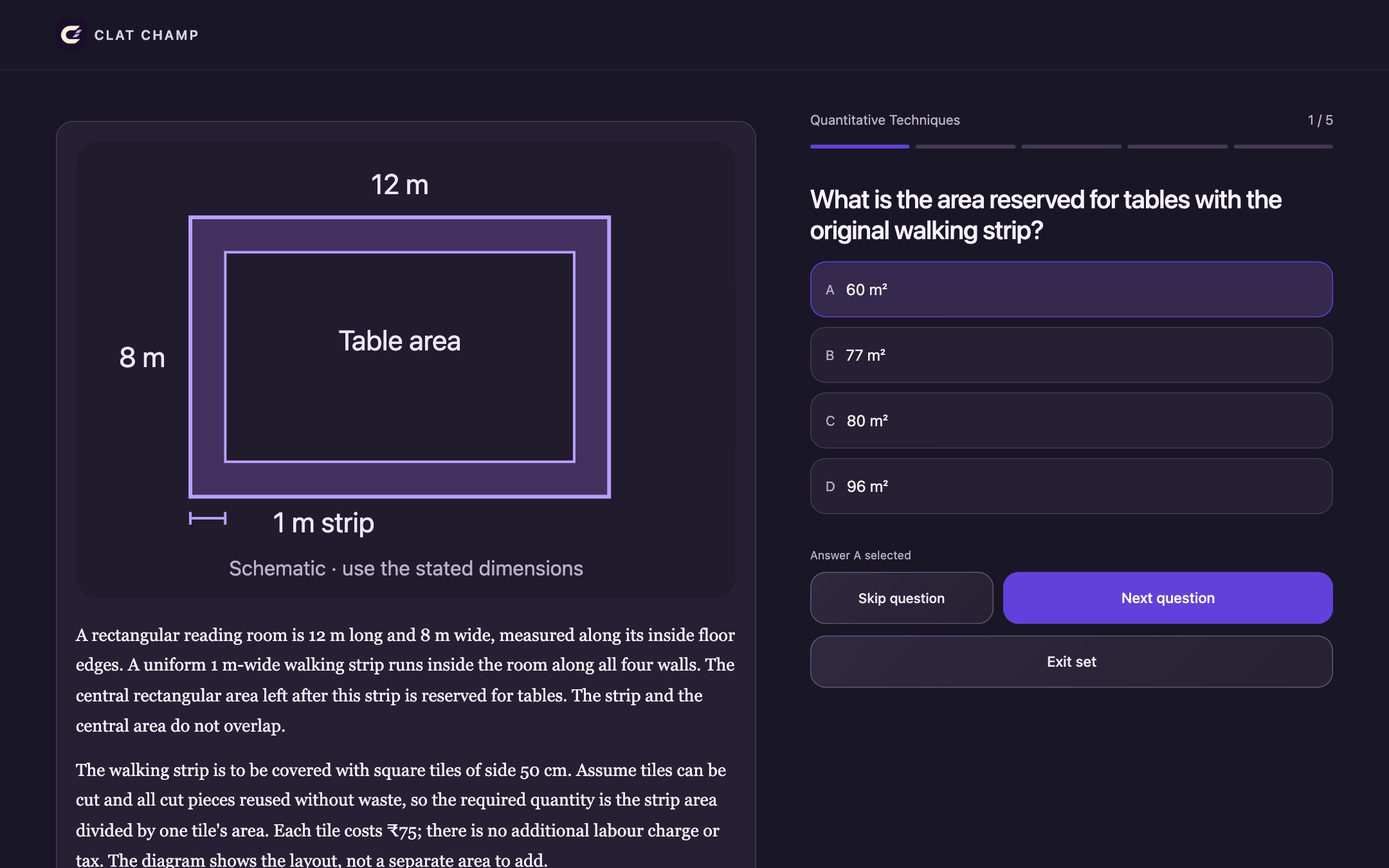The height and width of the screenshot is (868, 1389).
Task: Click the Exit set button
Action: coord(1071,662)
